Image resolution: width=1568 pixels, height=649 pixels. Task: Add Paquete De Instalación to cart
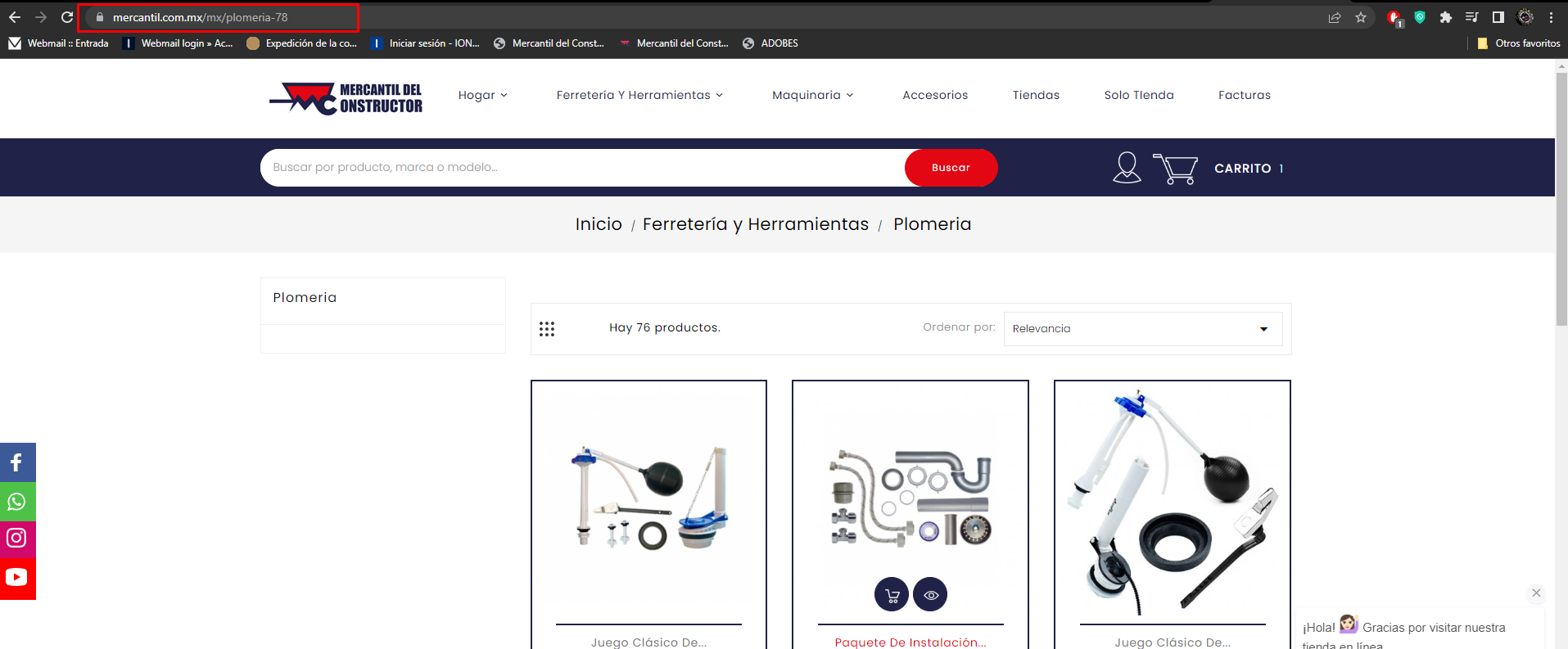[x=892, y=595]
